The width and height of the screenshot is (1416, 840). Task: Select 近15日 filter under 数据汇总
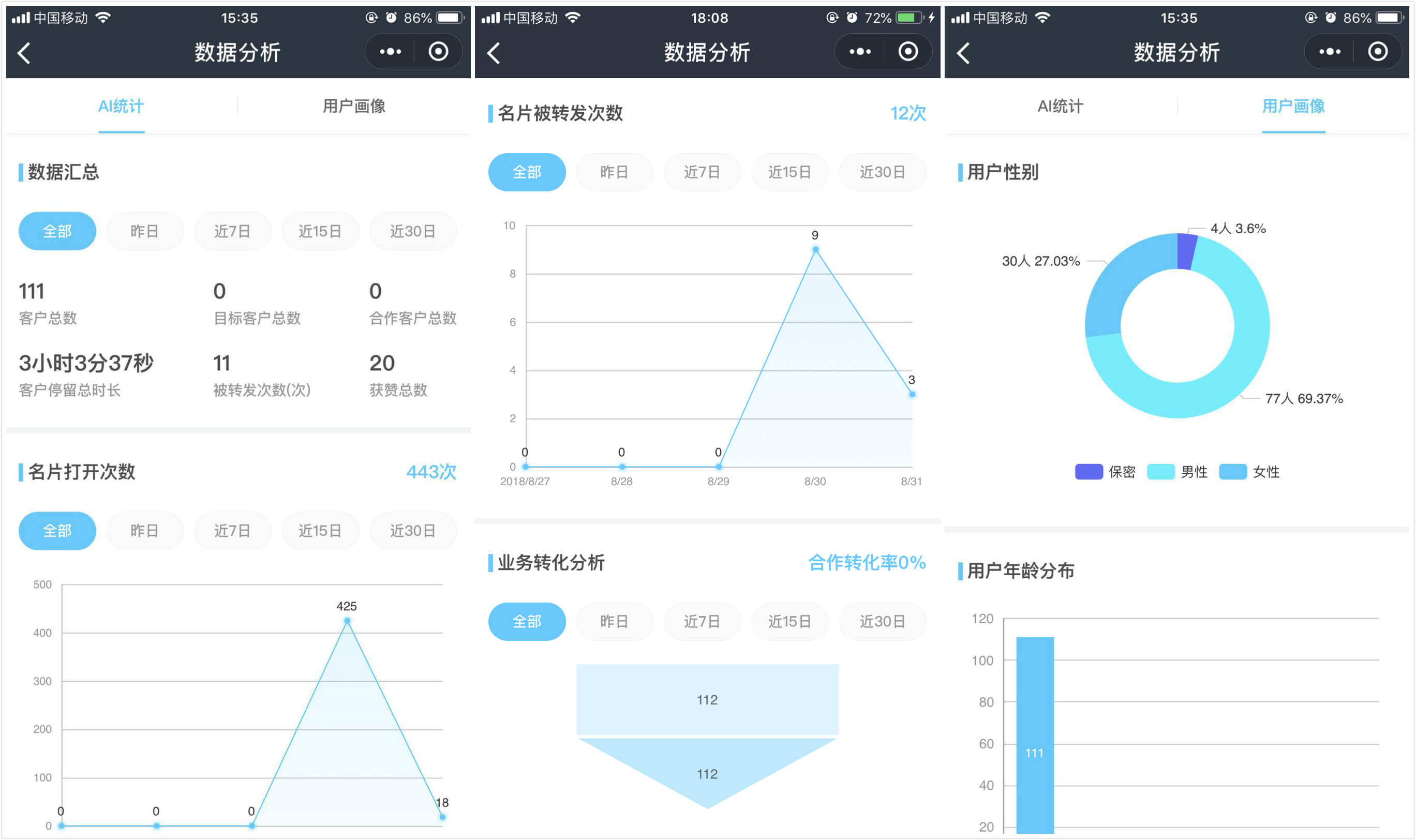[x=320, y=232]
